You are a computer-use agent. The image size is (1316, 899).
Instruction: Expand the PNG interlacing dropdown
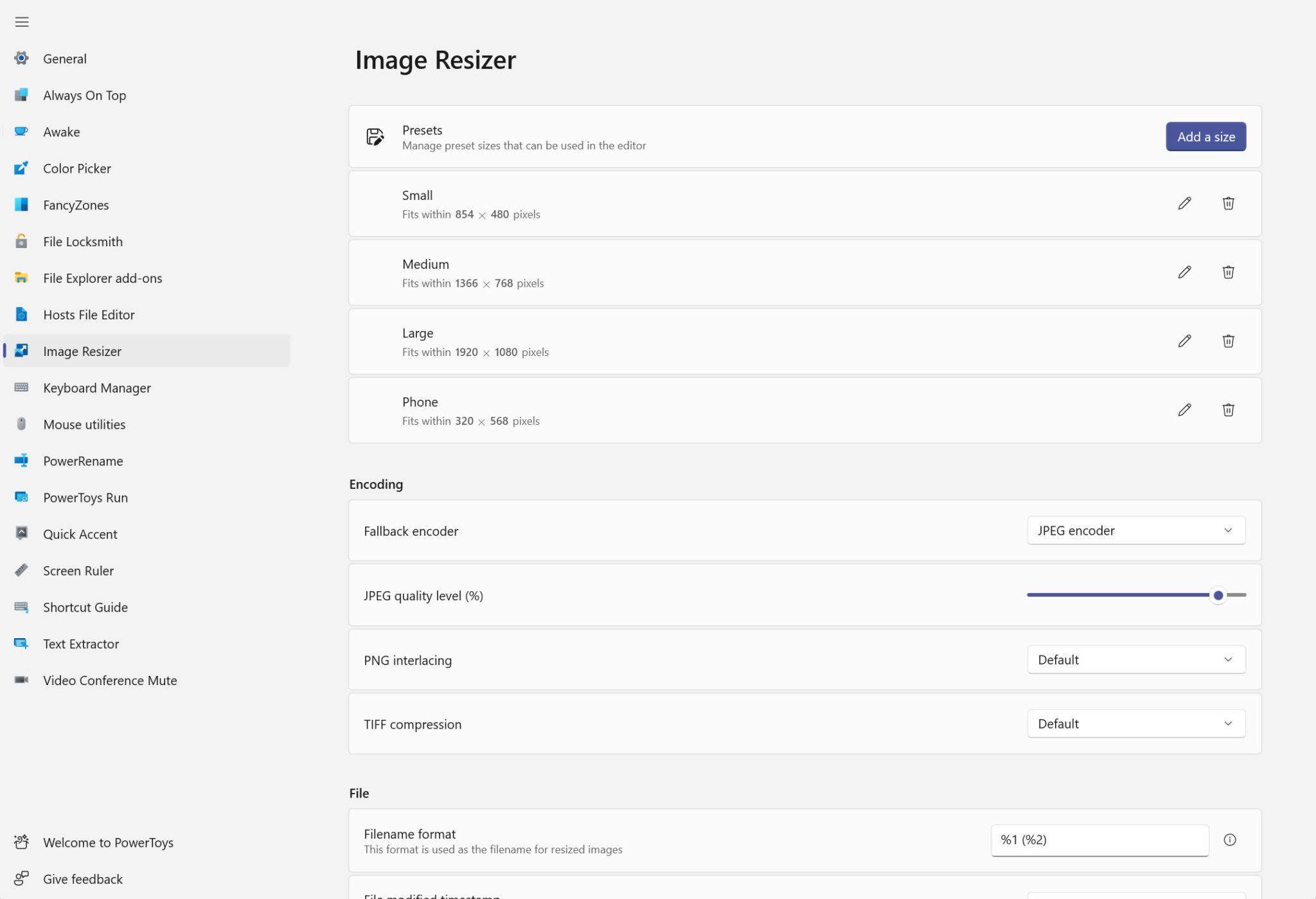click(1135, 660)
